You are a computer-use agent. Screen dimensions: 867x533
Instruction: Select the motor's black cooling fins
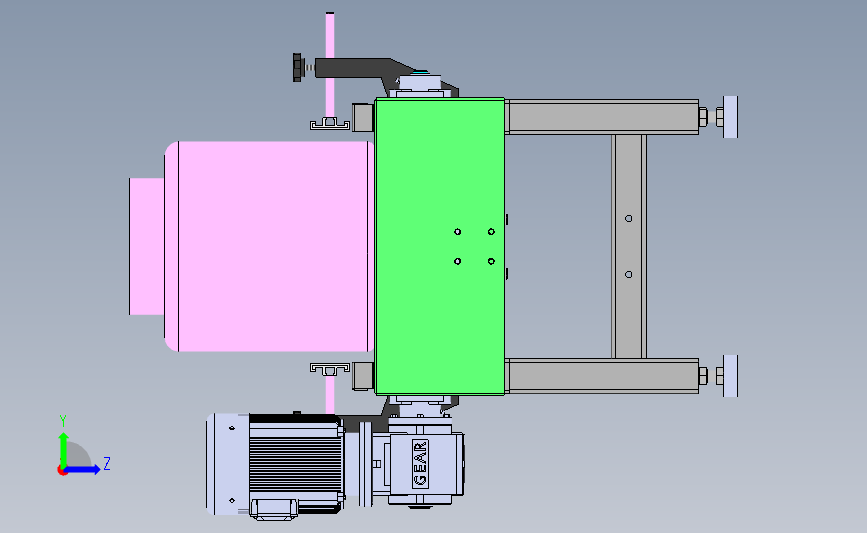295,463
